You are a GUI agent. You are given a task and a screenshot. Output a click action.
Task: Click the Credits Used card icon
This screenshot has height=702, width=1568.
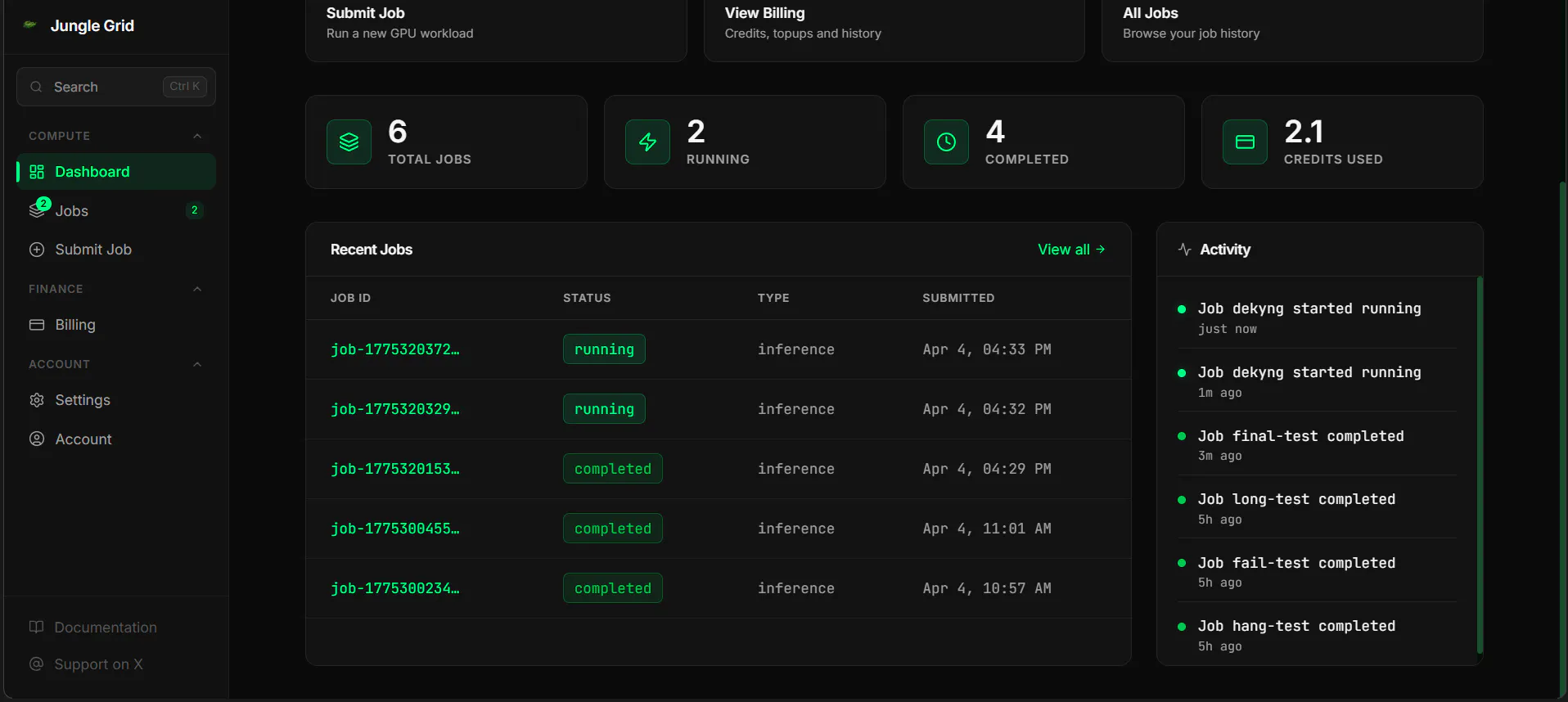(x=1246, y=142)
